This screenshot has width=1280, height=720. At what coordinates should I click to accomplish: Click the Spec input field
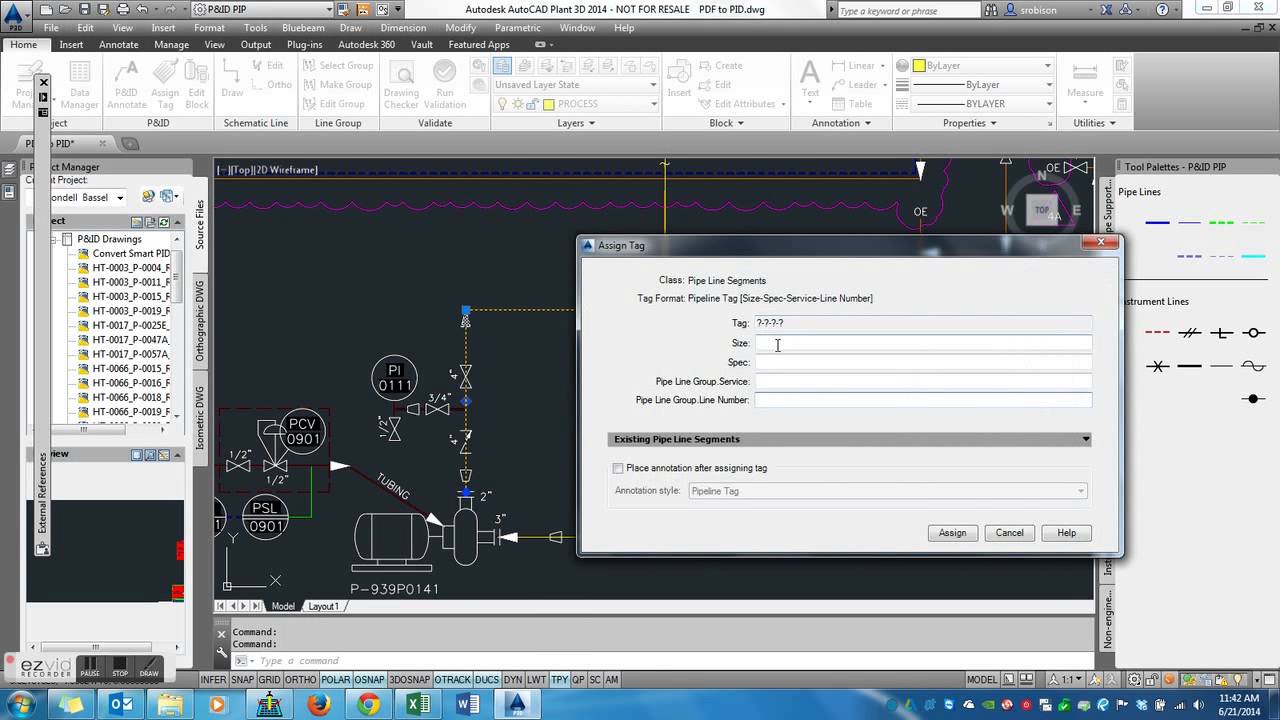(x=923, y=362)
